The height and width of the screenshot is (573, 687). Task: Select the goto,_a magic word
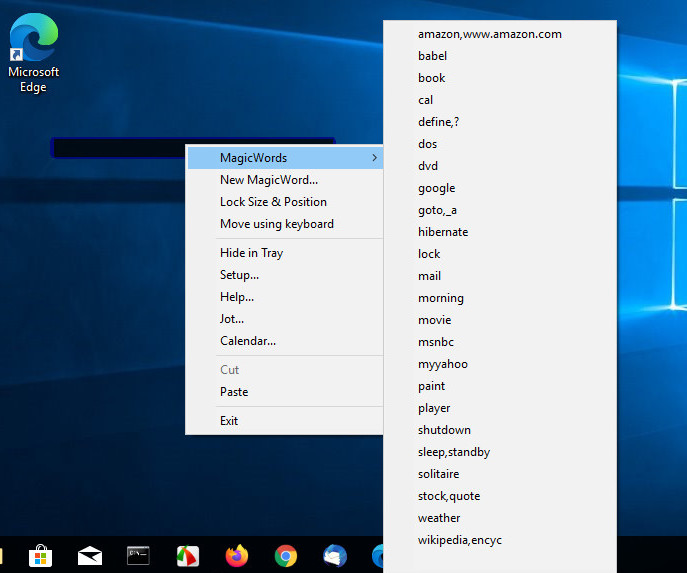[x=500, y=210]
